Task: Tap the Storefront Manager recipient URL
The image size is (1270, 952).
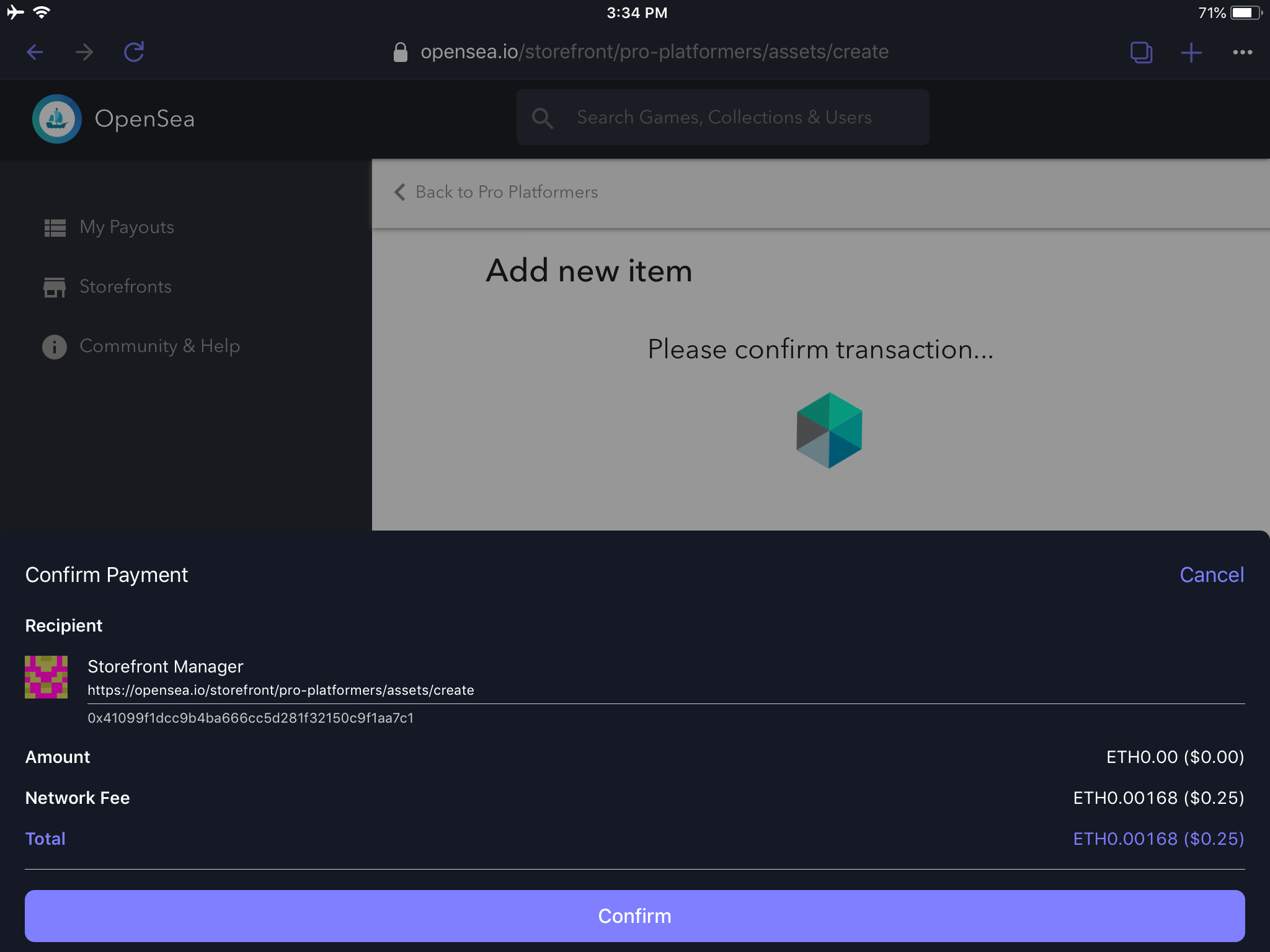Action: 280,690
